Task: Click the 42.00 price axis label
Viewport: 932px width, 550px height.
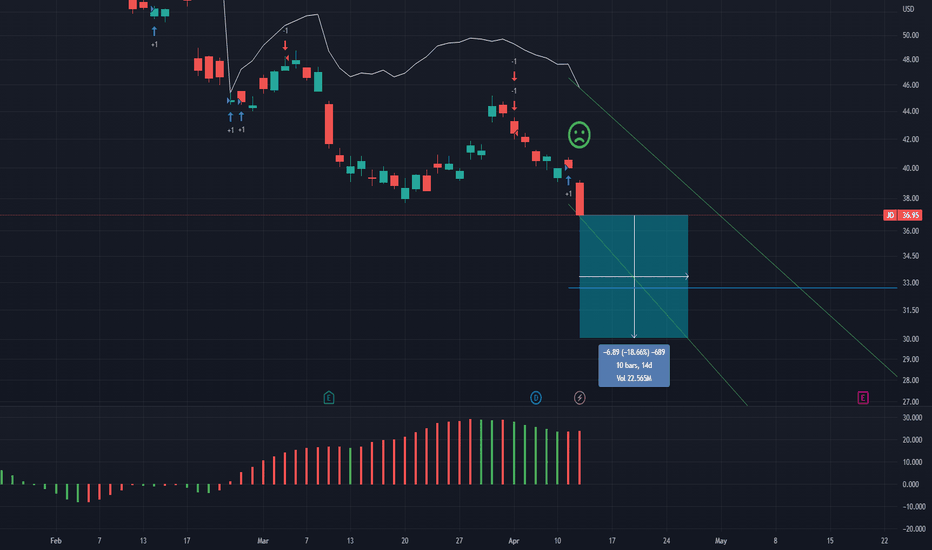Action: coord(910,140)
